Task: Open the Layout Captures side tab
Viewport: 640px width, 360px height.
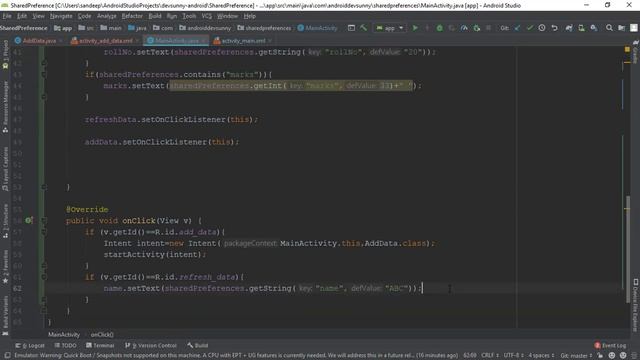Action: pyautogui.click(x=5, y=168)
